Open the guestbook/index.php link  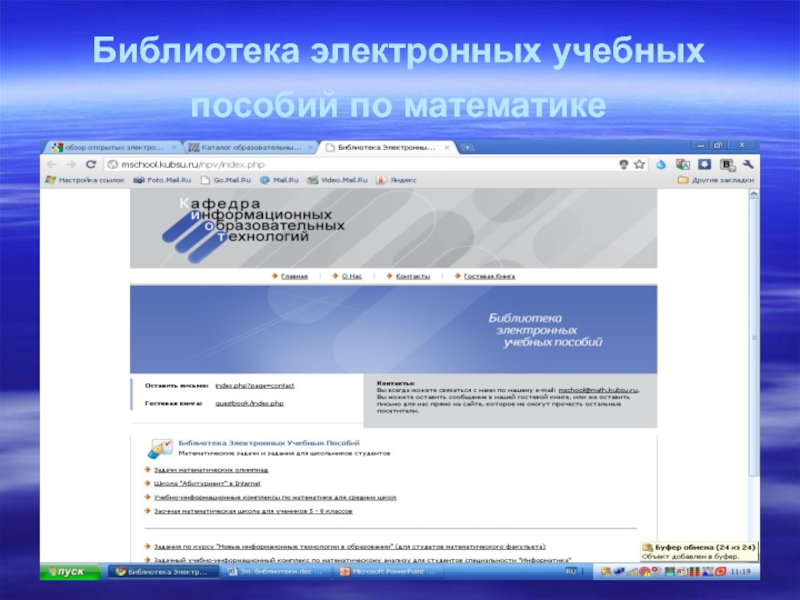(x=249, y=403)
